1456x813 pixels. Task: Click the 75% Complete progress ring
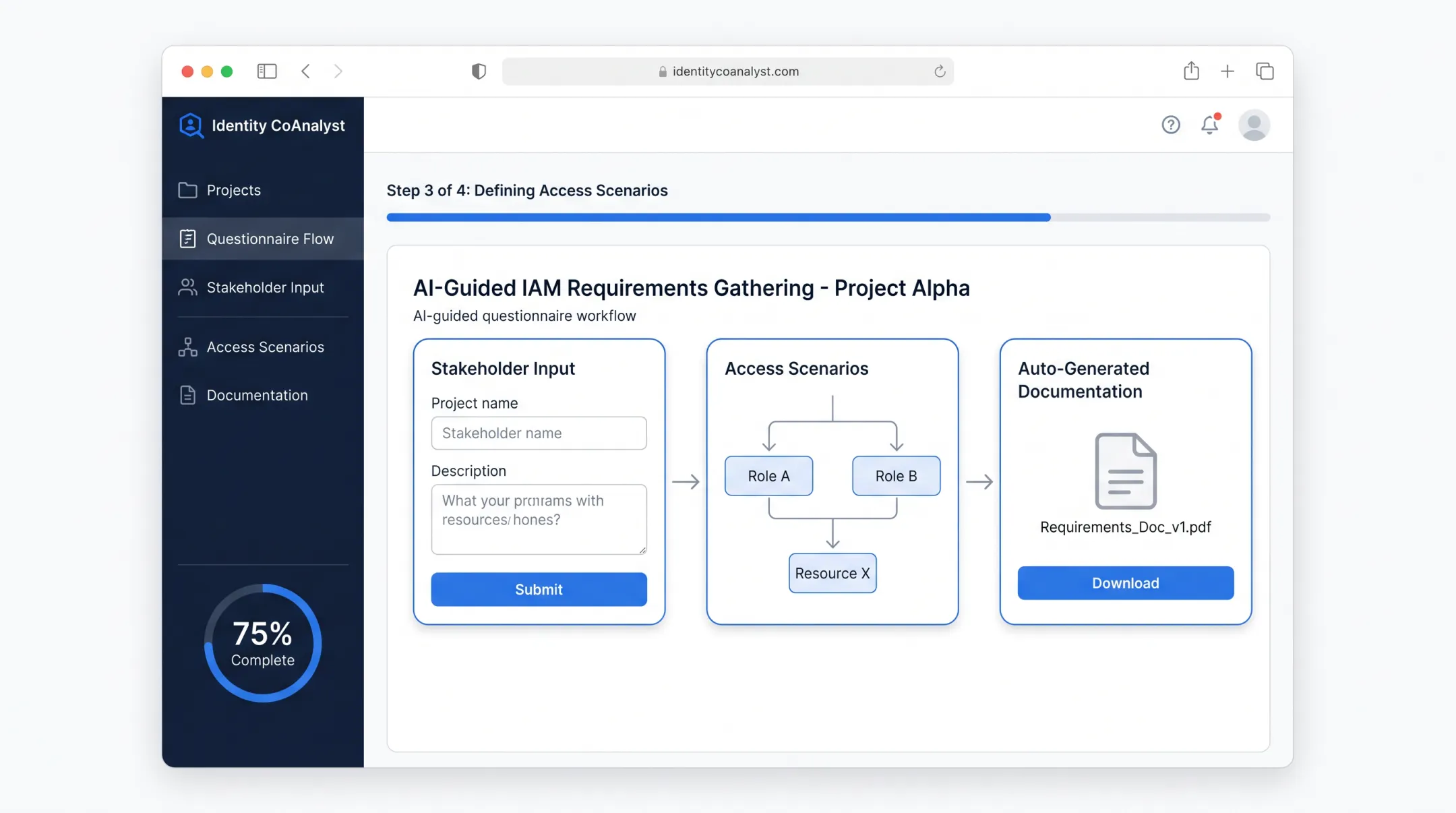pos(263,643)
